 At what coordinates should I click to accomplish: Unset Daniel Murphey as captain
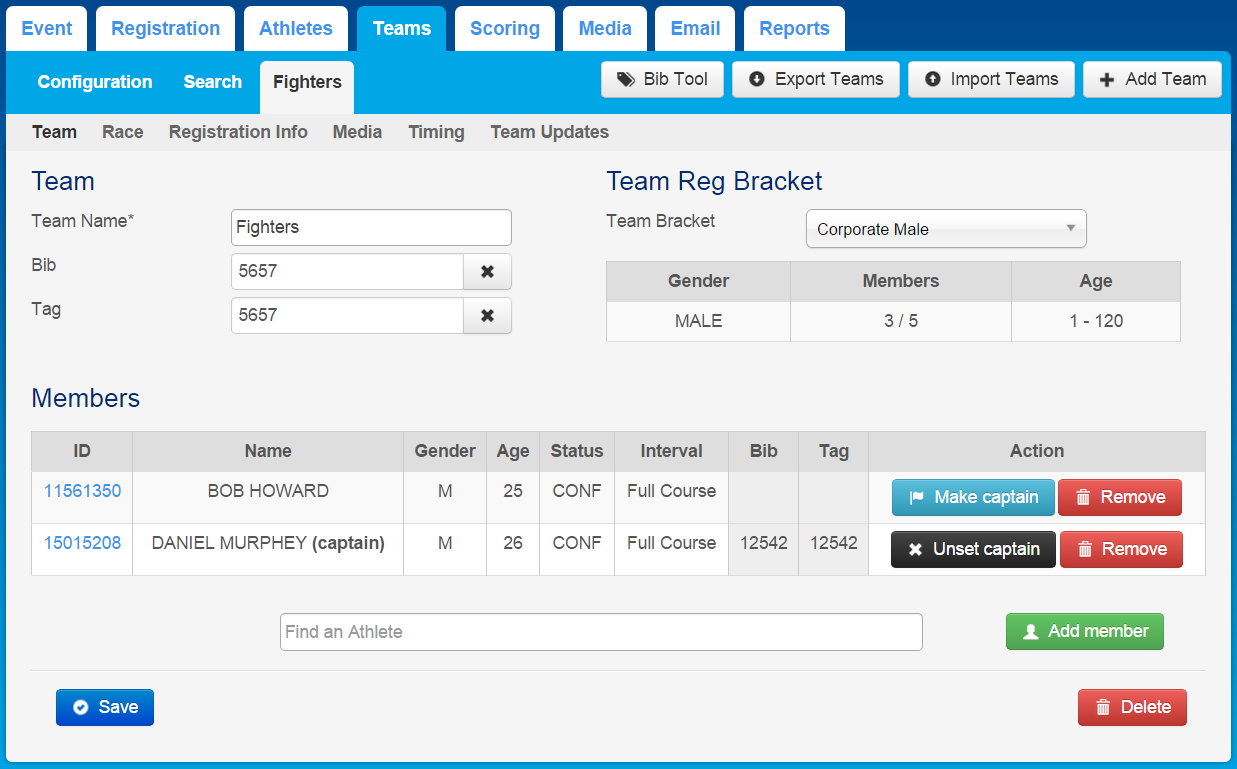pyautogui.click(x=973, y=549)
